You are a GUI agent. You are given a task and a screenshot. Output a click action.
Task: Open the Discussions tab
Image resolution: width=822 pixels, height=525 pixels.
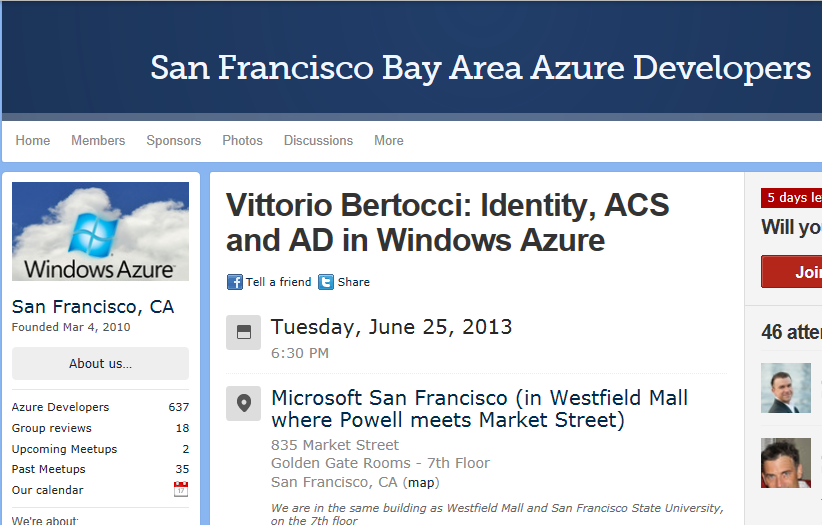(x=318, y=141)
